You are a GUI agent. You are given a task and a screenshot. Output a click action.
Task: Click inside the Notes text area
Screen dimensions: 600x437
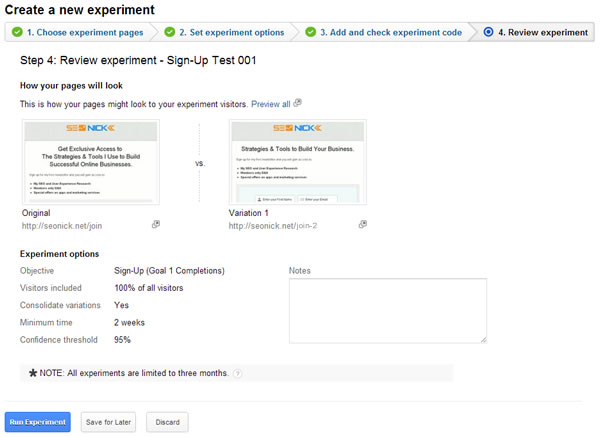coord(388,311)
